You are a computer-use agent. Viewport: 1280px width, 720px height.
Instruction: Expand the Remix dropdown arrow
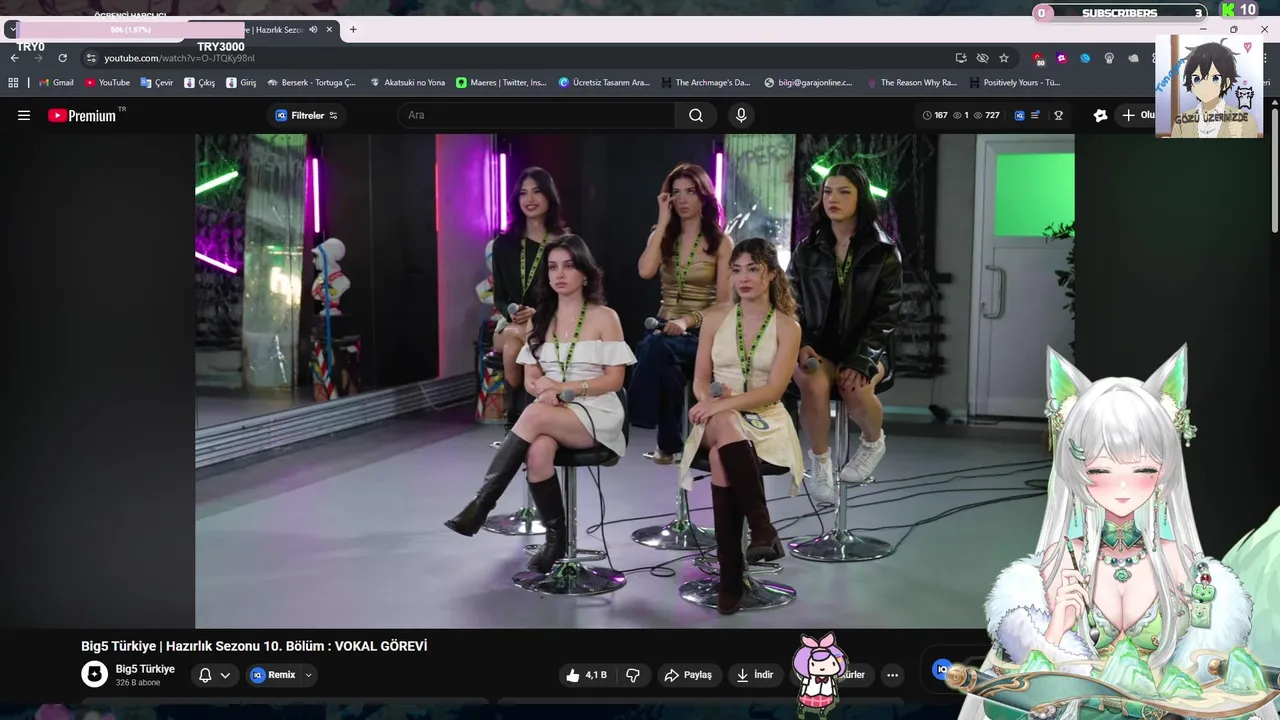pyautogui.click(x=308, y=675)
